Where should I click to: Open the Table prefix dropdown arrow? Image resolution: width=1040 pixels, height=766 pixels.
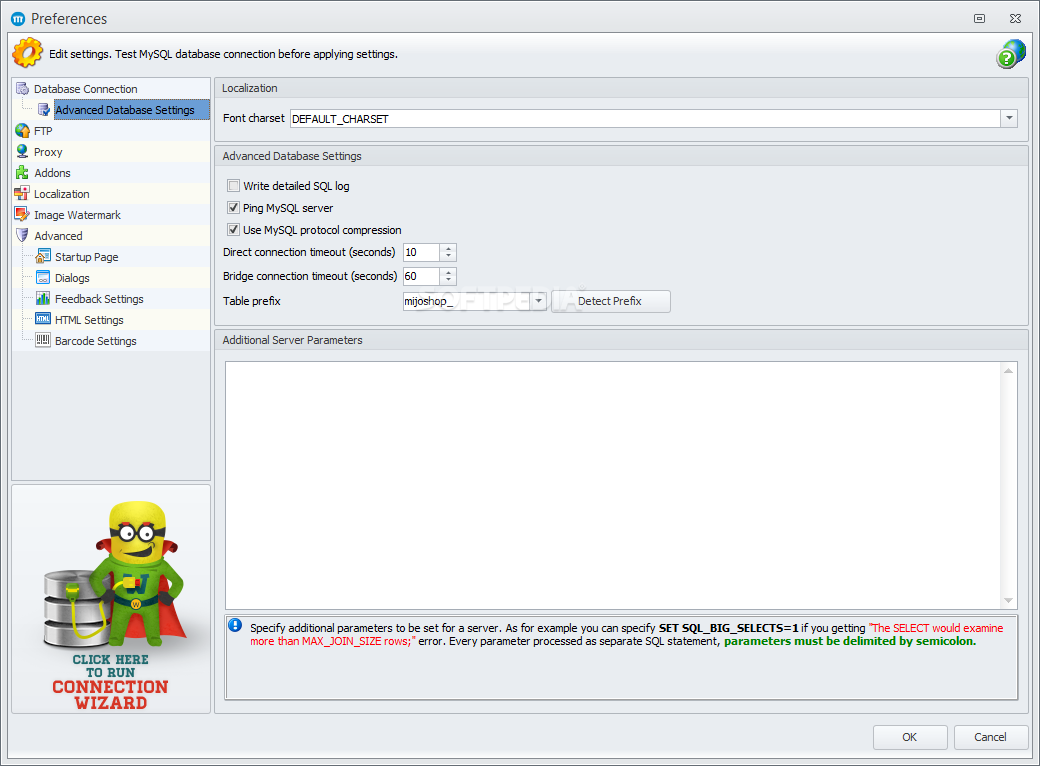(x=539, y=301)
